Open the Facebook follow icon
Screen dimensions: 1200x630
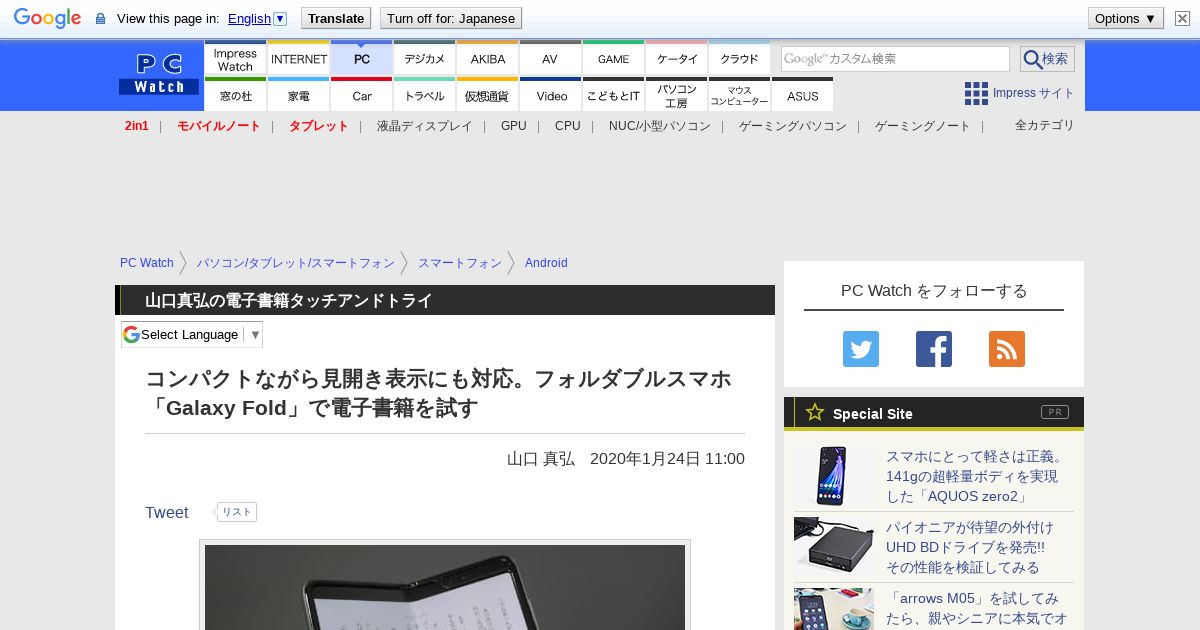coord(934,349)
